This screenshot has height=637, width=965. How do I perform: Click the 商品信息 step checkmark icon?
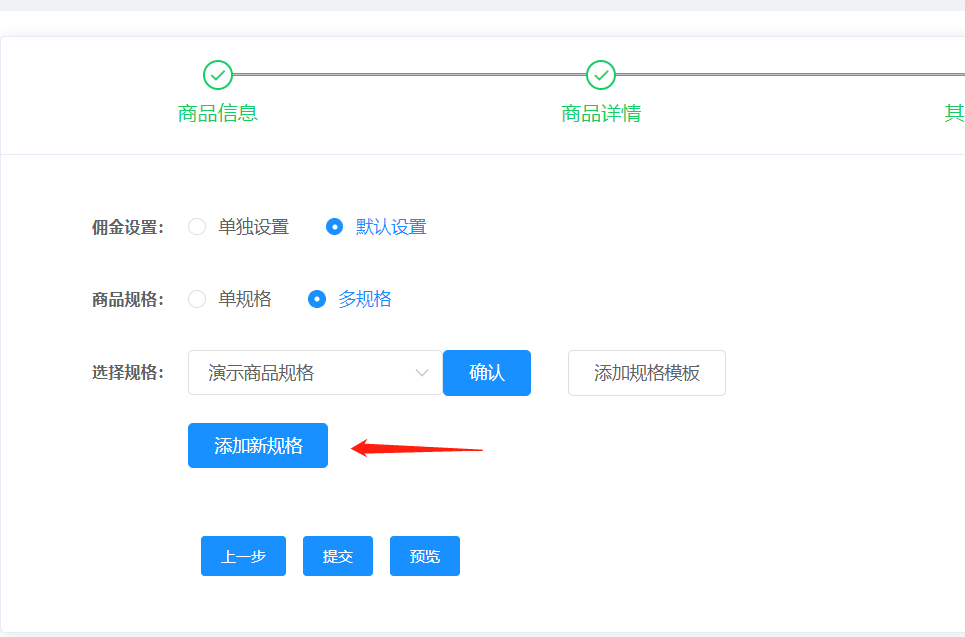217,75
